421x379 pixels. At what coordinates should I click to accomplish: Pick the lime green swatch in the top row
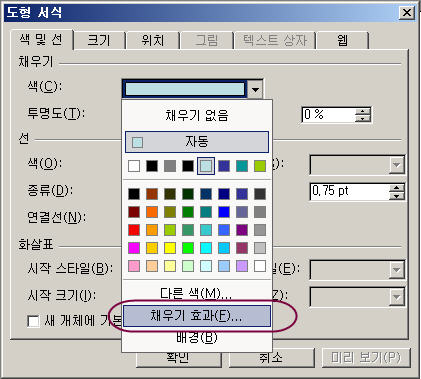(260, 166)
